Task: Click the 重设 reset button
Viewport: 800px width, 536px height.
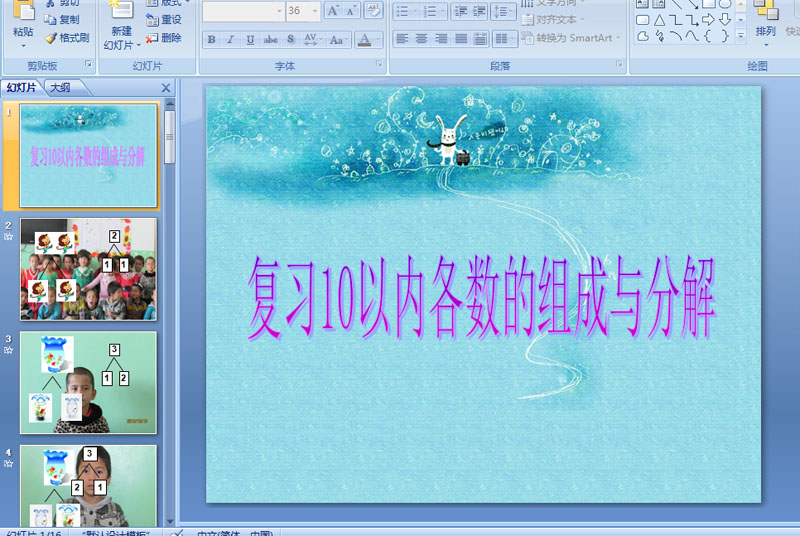Action: (x=164, y=20)
